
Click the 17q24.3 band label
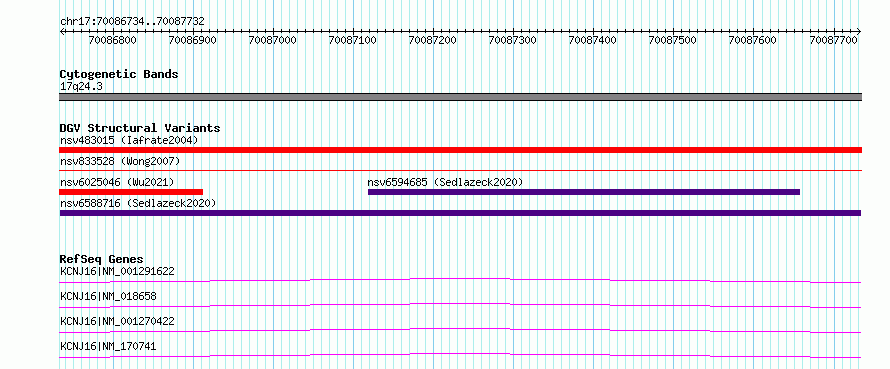coord(81,87)
